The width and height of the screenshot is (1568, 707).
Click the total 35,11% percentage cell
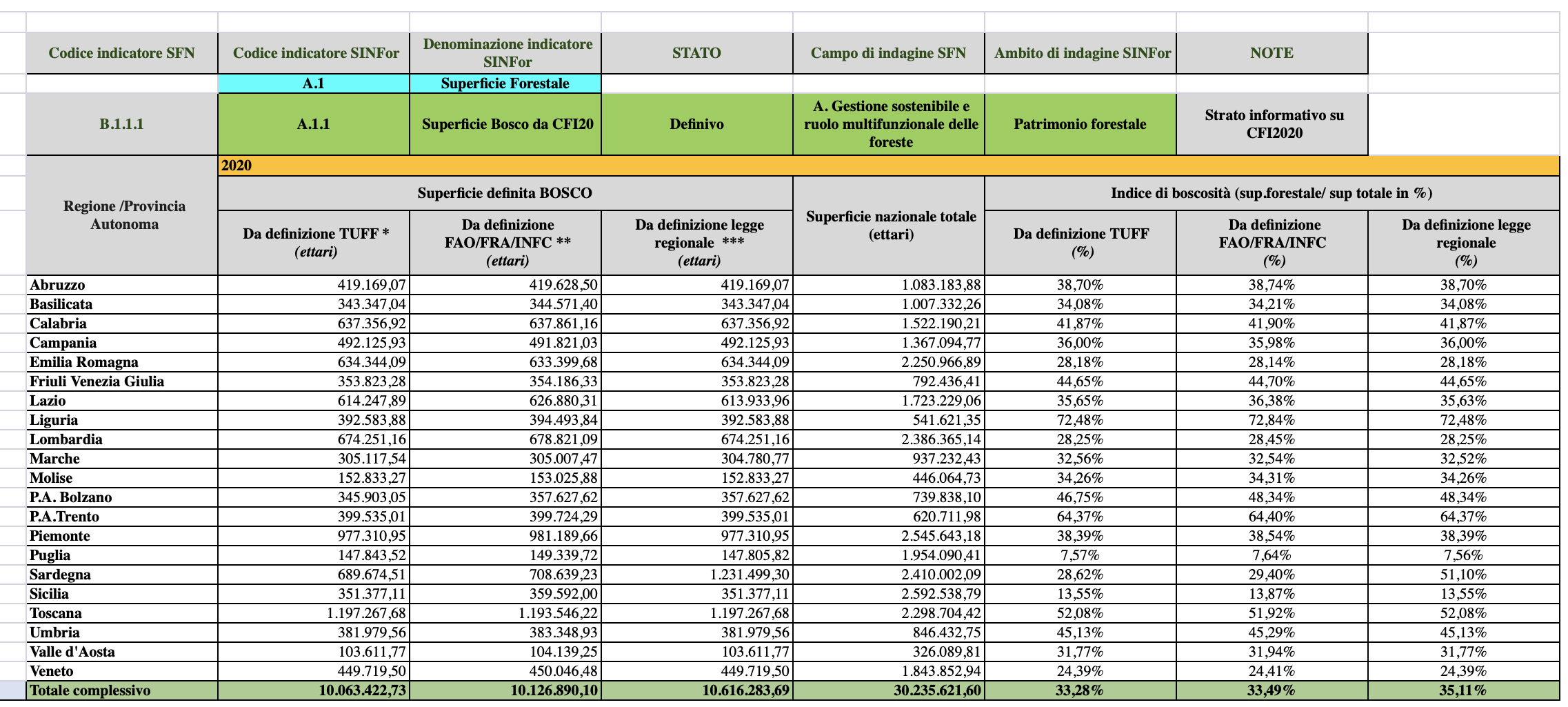point(1463,690)
